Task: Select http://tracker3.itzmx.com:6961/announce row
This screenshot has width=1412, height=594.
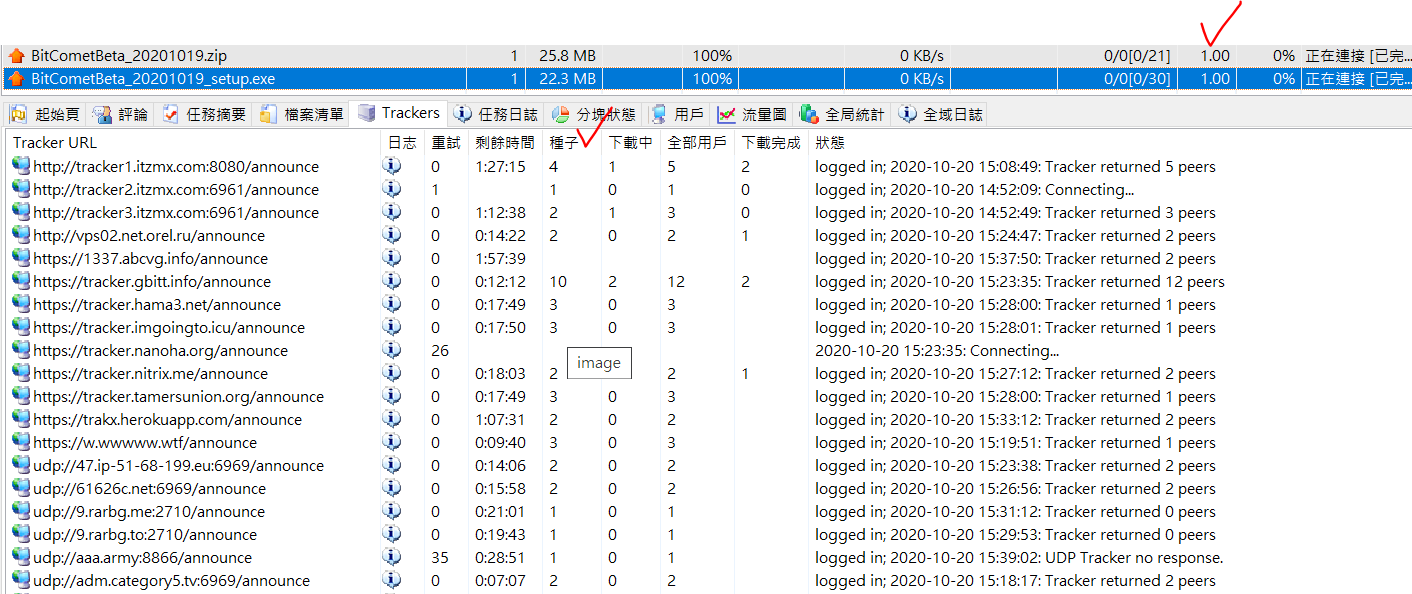Action: 709,212
